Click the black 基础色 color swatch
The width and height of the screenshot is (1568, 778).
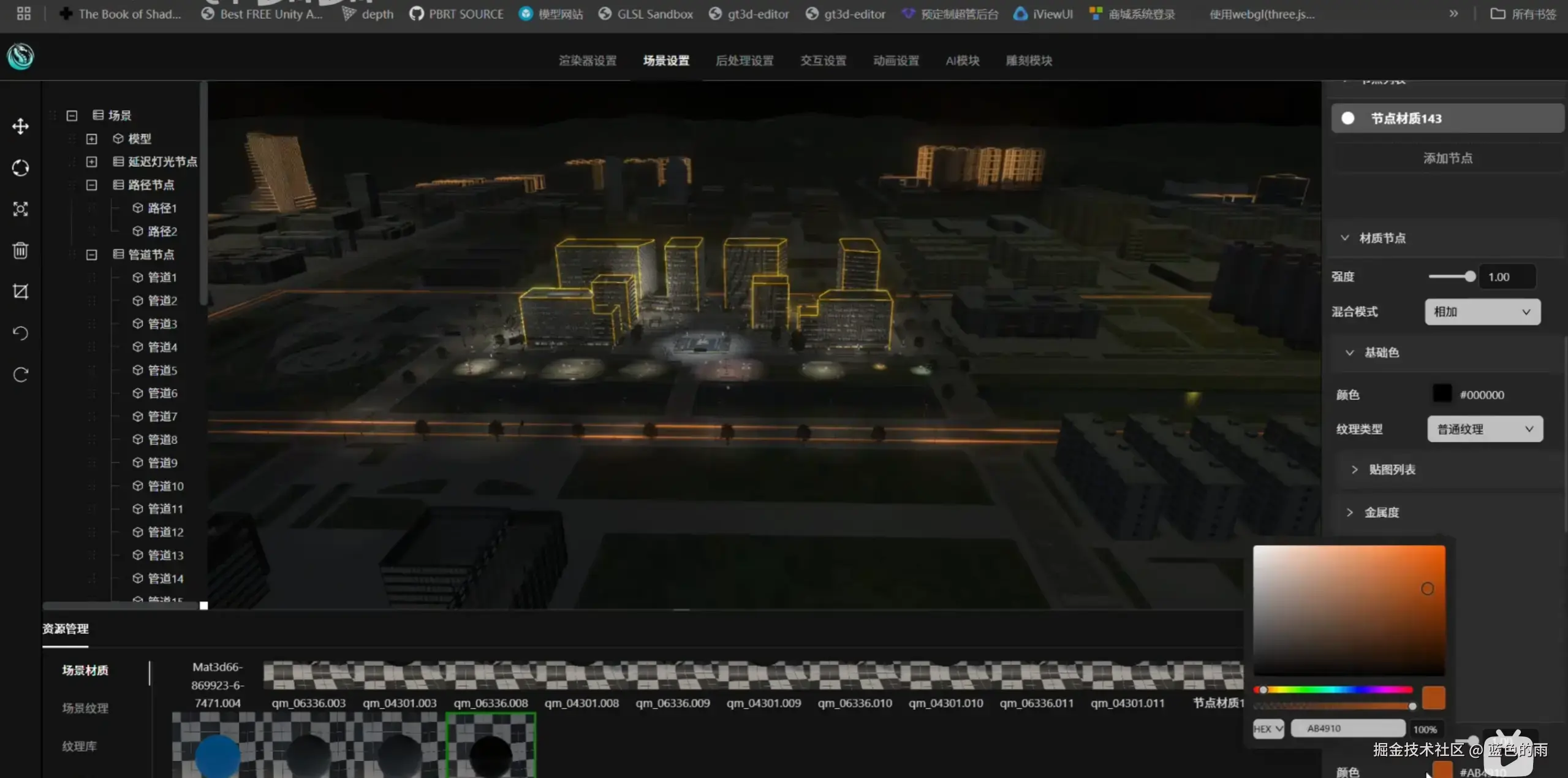1442,394
